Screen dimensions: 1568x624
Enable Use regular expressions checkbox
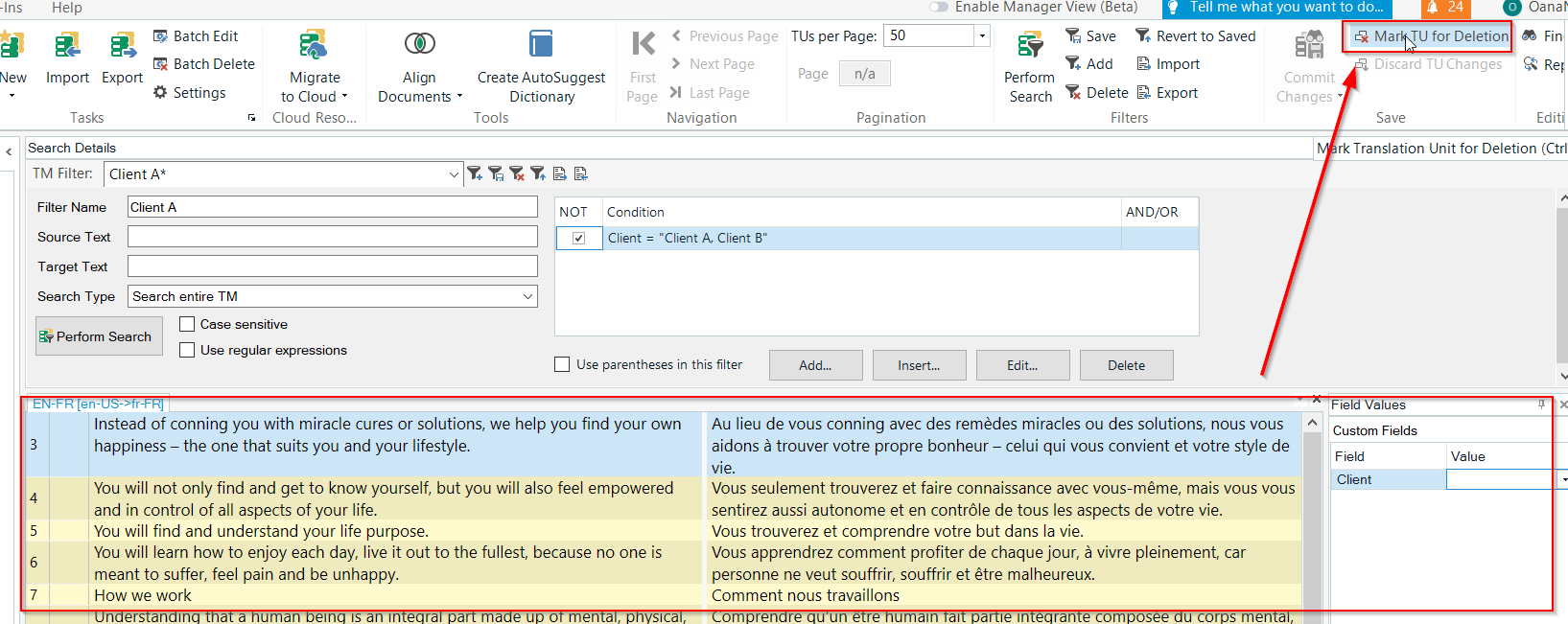187,350
